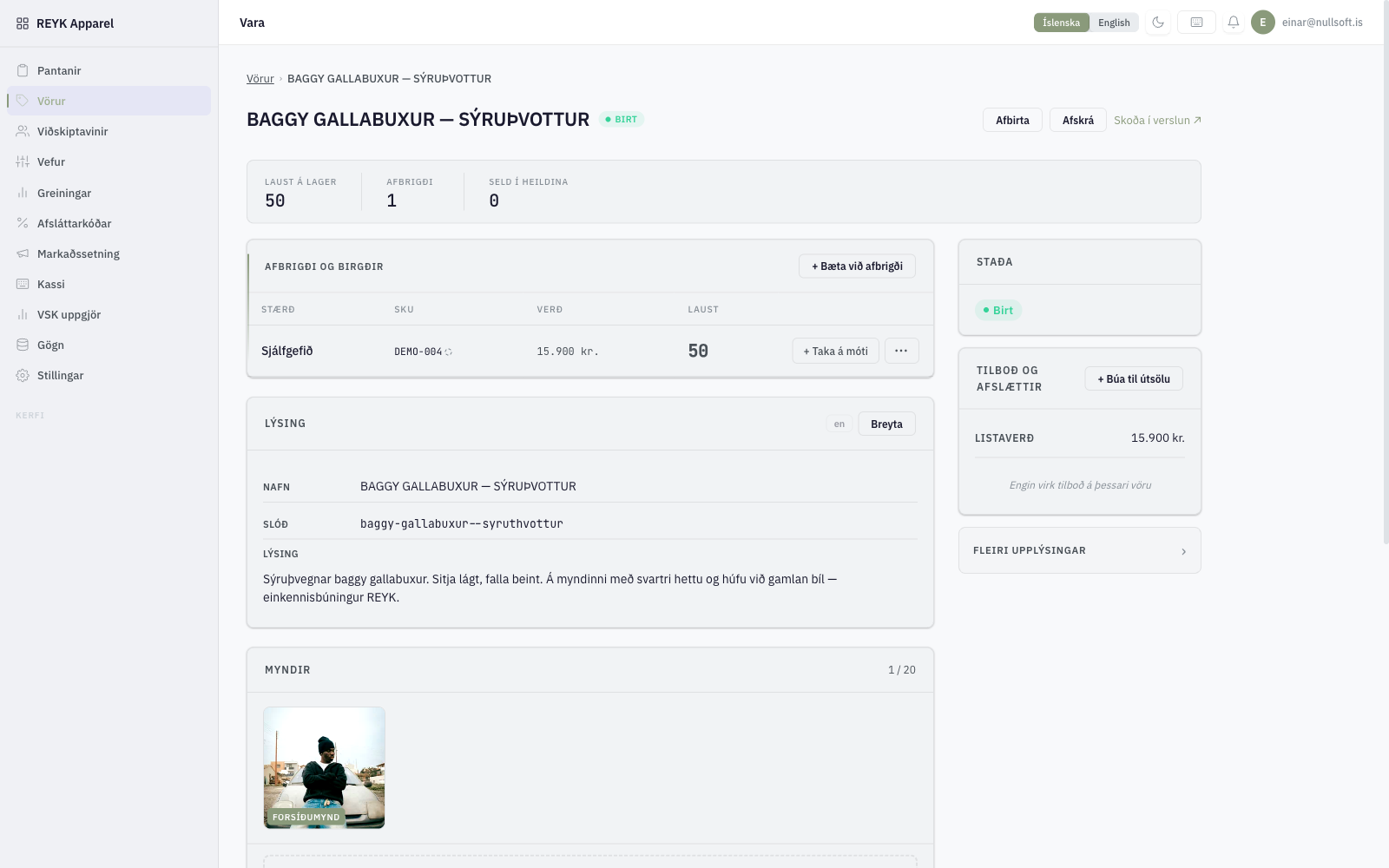Click the Afskrá button
Screen dimensions: 1389x868
(x=1078, y=120)
